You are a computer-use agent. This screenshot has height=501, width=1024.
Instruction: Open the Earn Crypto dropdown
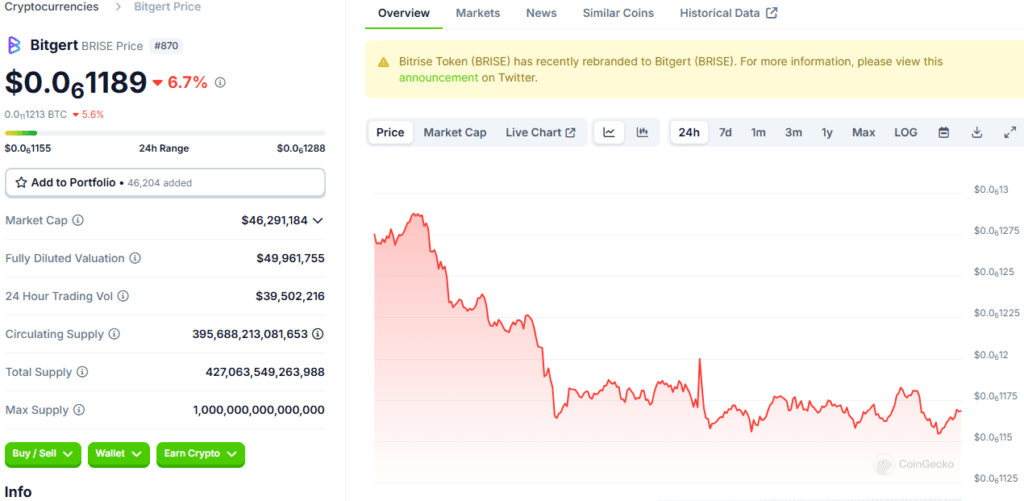pos(200,454)
